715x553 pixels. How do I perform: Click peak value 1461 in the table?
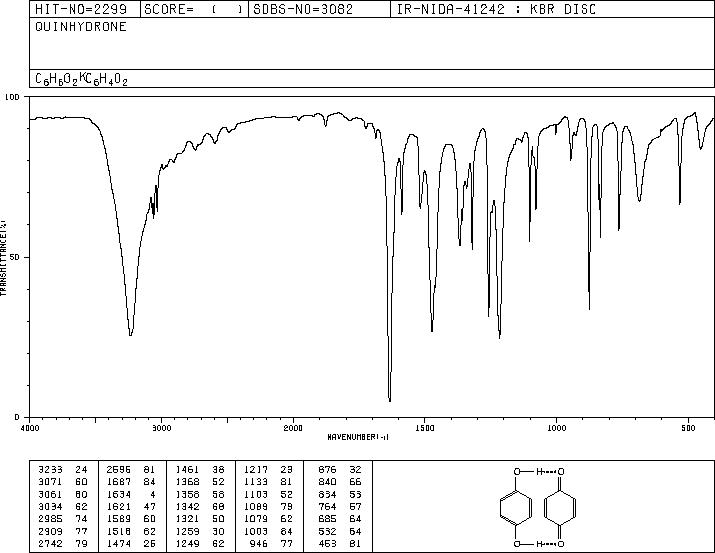[x=187, y=470]
